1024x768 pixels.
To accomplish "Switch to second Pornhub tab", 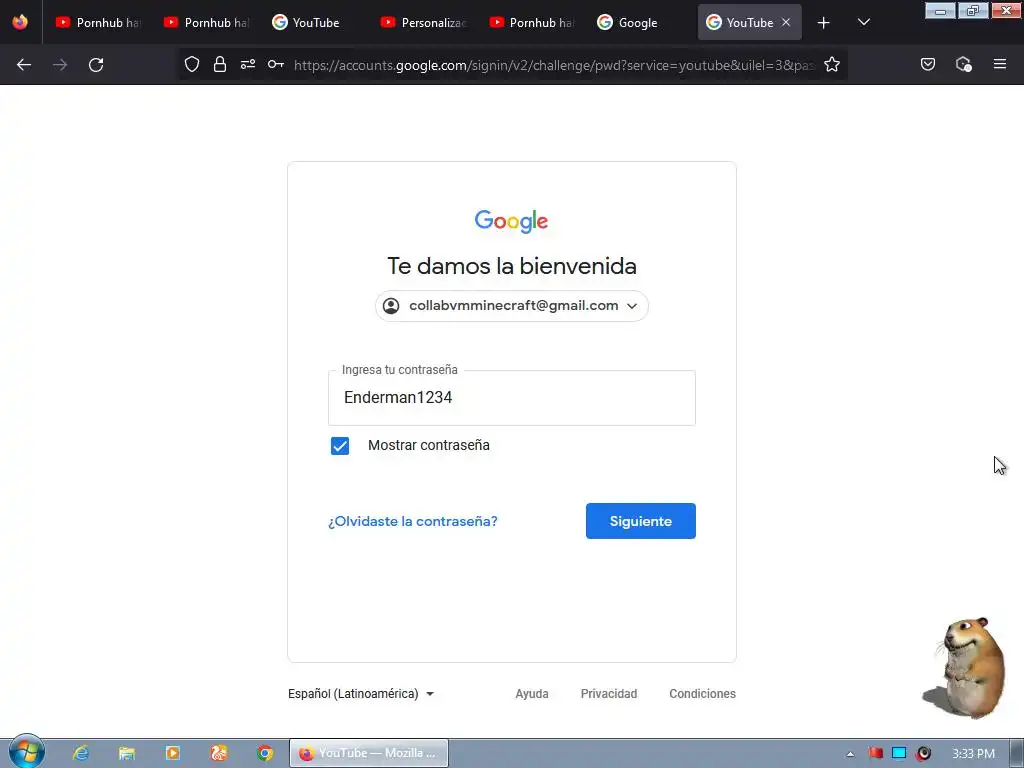I will click(206, 22).
